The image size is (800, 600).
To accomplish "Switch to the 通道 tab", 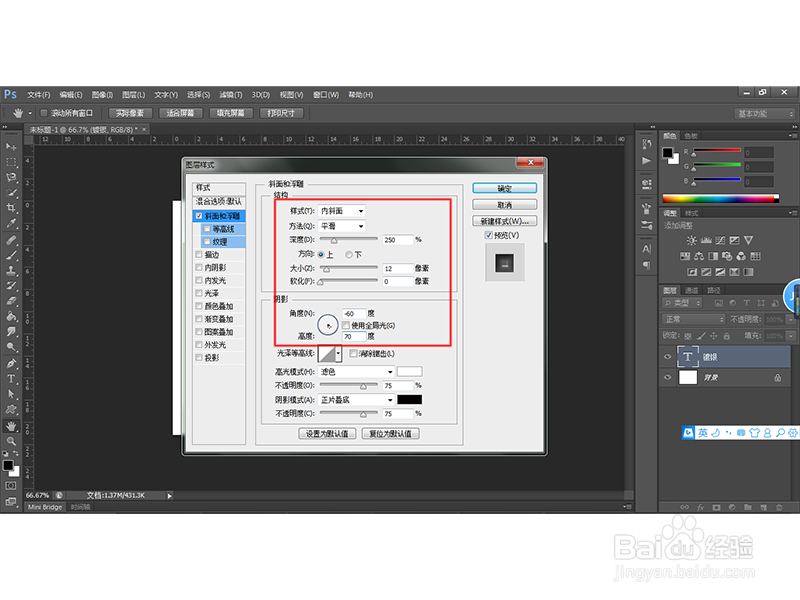I will pos(691,290).
